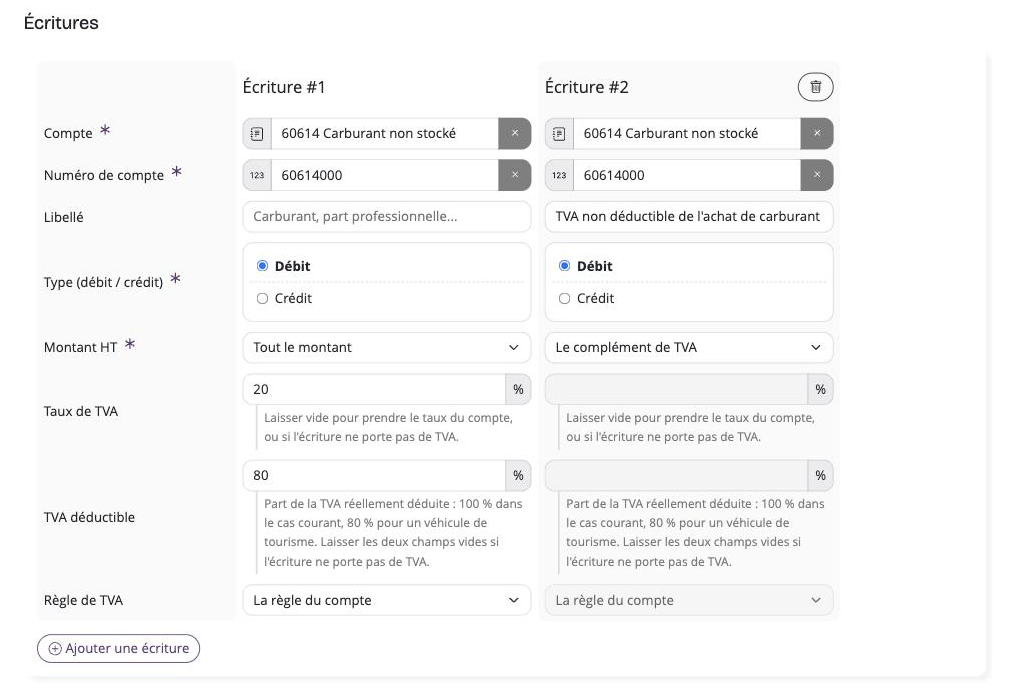Clear Compte field in Écriture #2
Viewport: 1010px width, 700px height.
(x=817, y=133)
